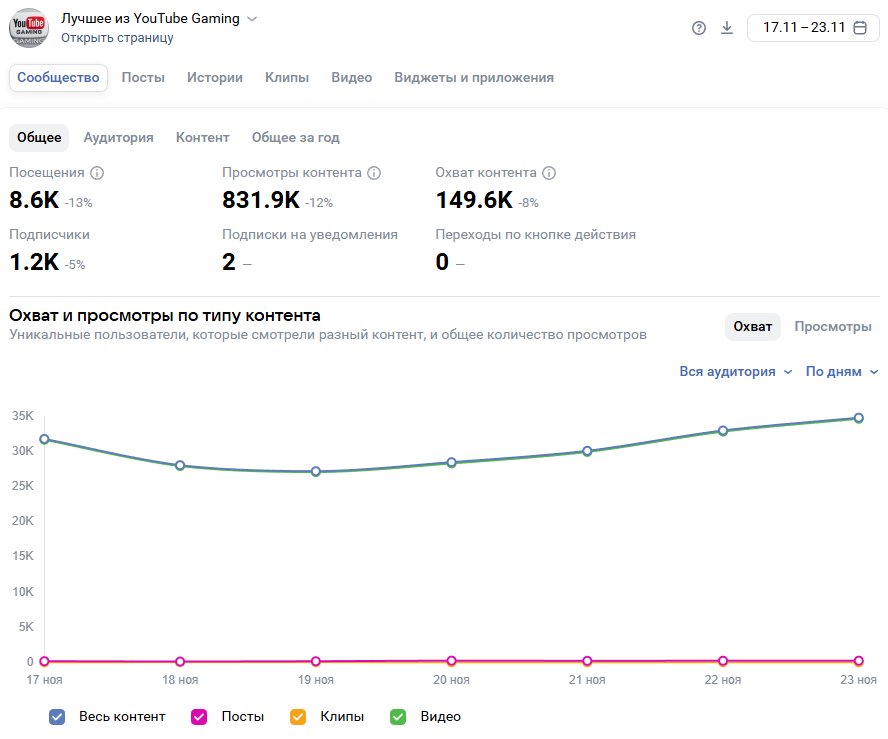Expand the community name dropdown chevron
The height and width of the screenshot is (739, 888).
(x=252, y=19)
